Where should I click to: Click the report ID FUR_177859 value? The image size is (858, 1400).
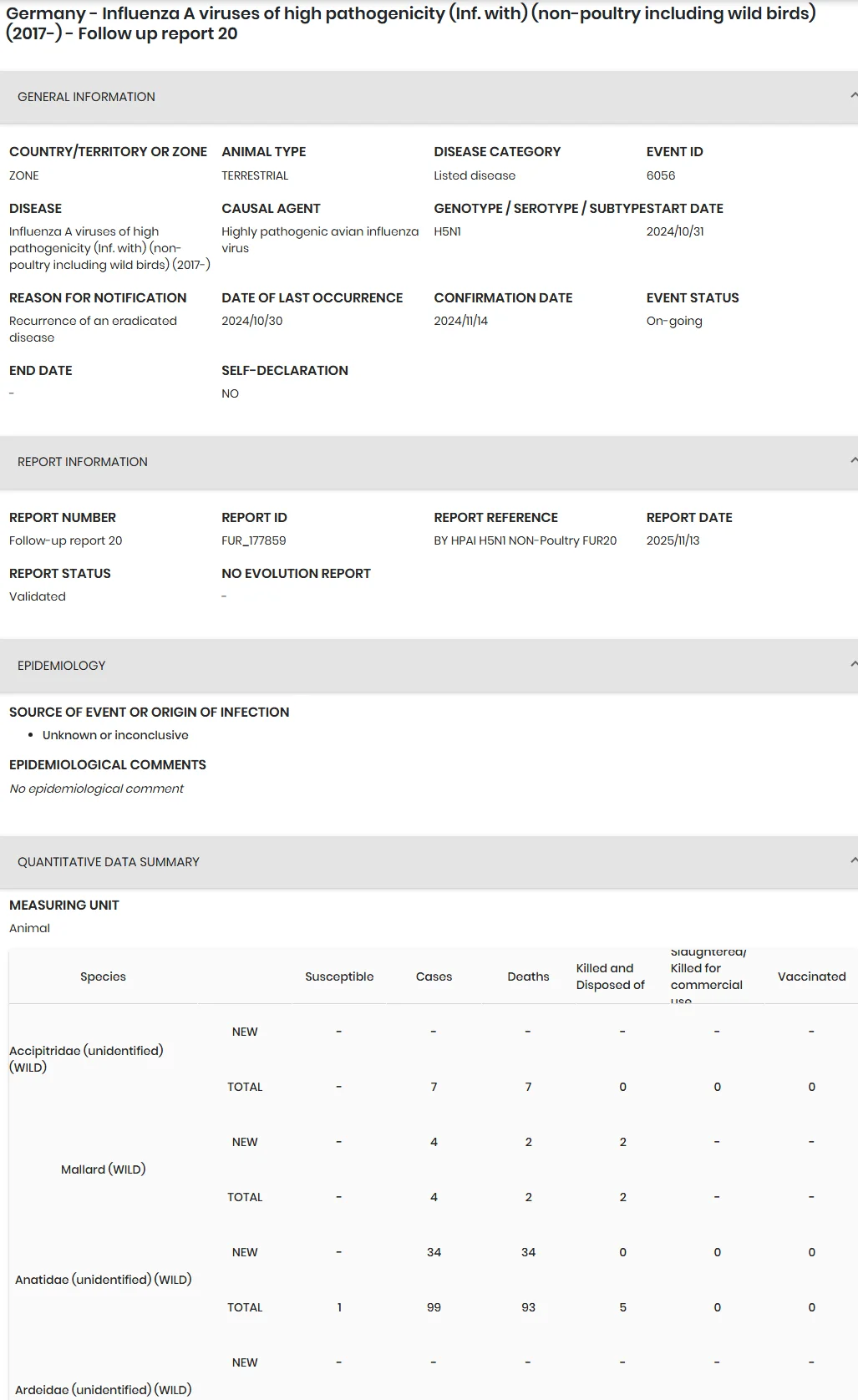(x=254, y=540)
